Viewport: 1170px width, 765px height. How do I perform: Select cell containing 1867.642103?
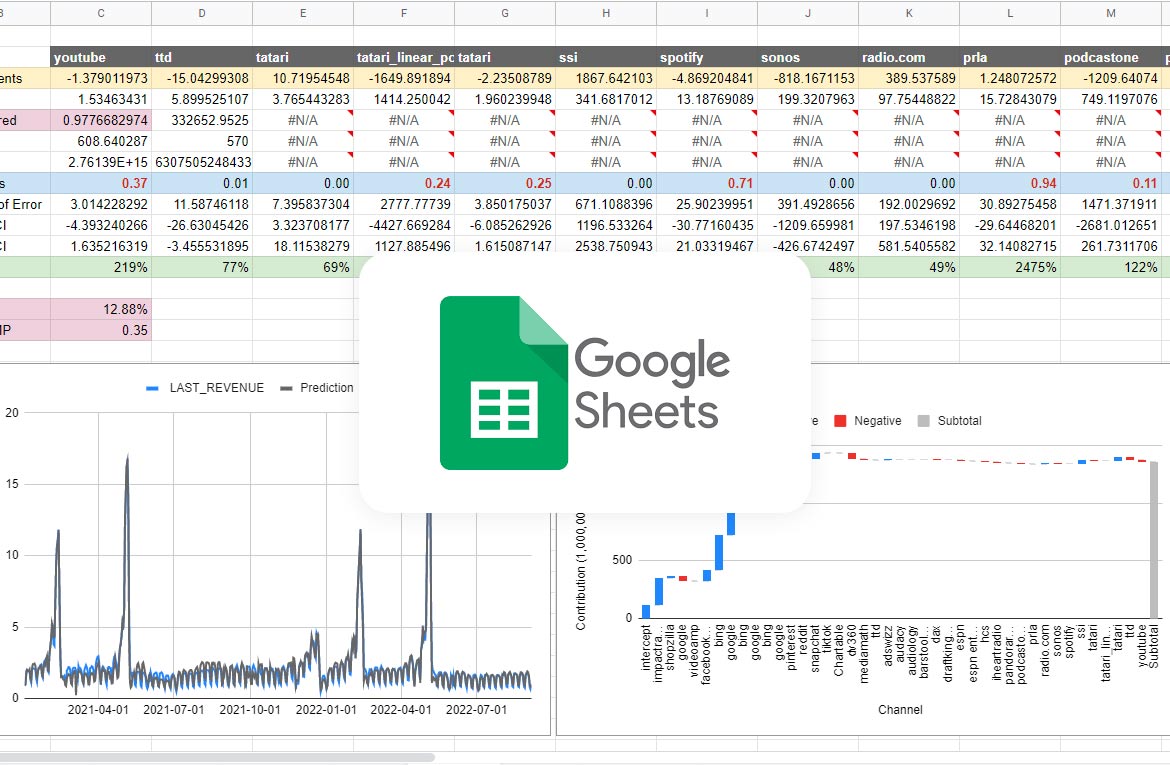click(x=606, y=78)
